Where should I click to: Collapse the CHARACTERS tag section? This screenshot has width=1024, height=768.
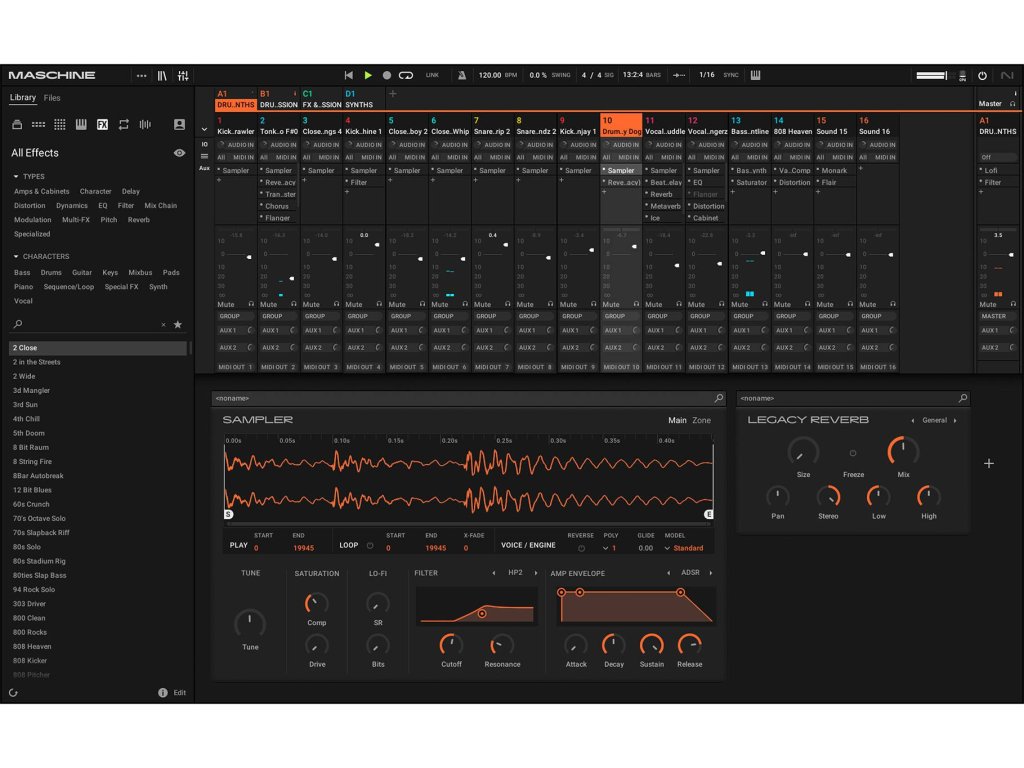(16, 257)
